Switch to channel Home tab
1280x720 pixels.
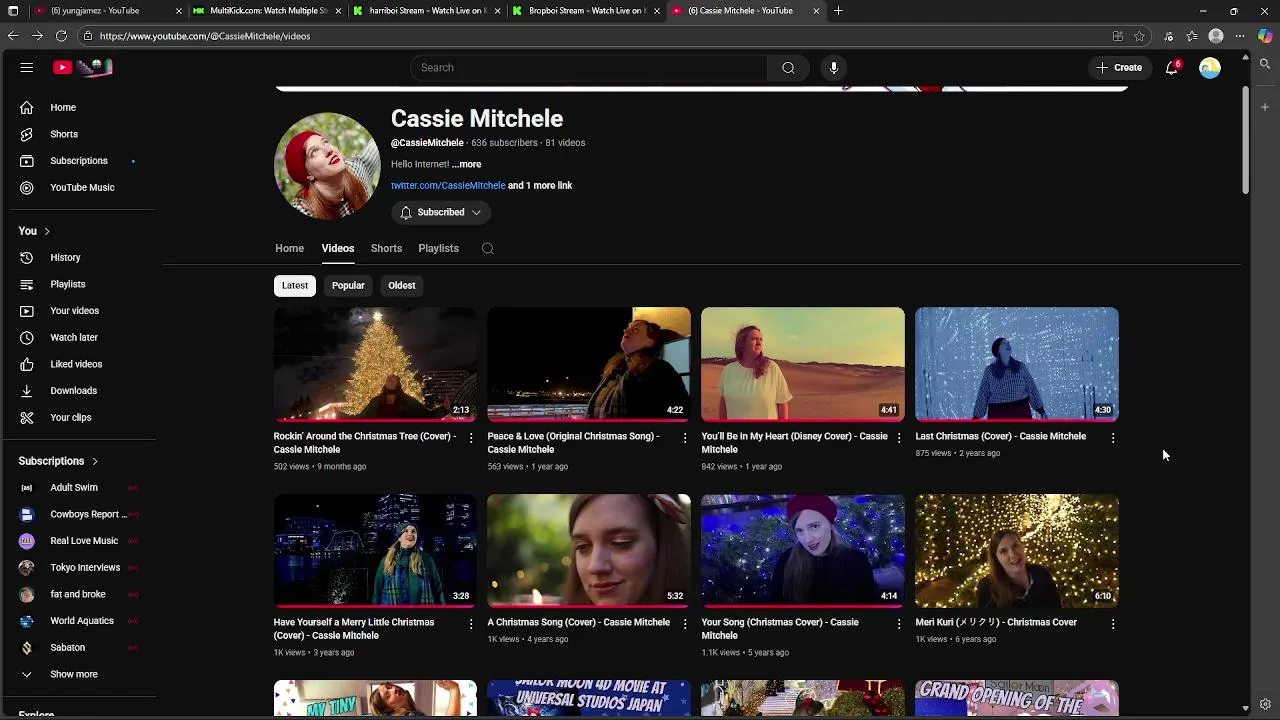point(289,248)
